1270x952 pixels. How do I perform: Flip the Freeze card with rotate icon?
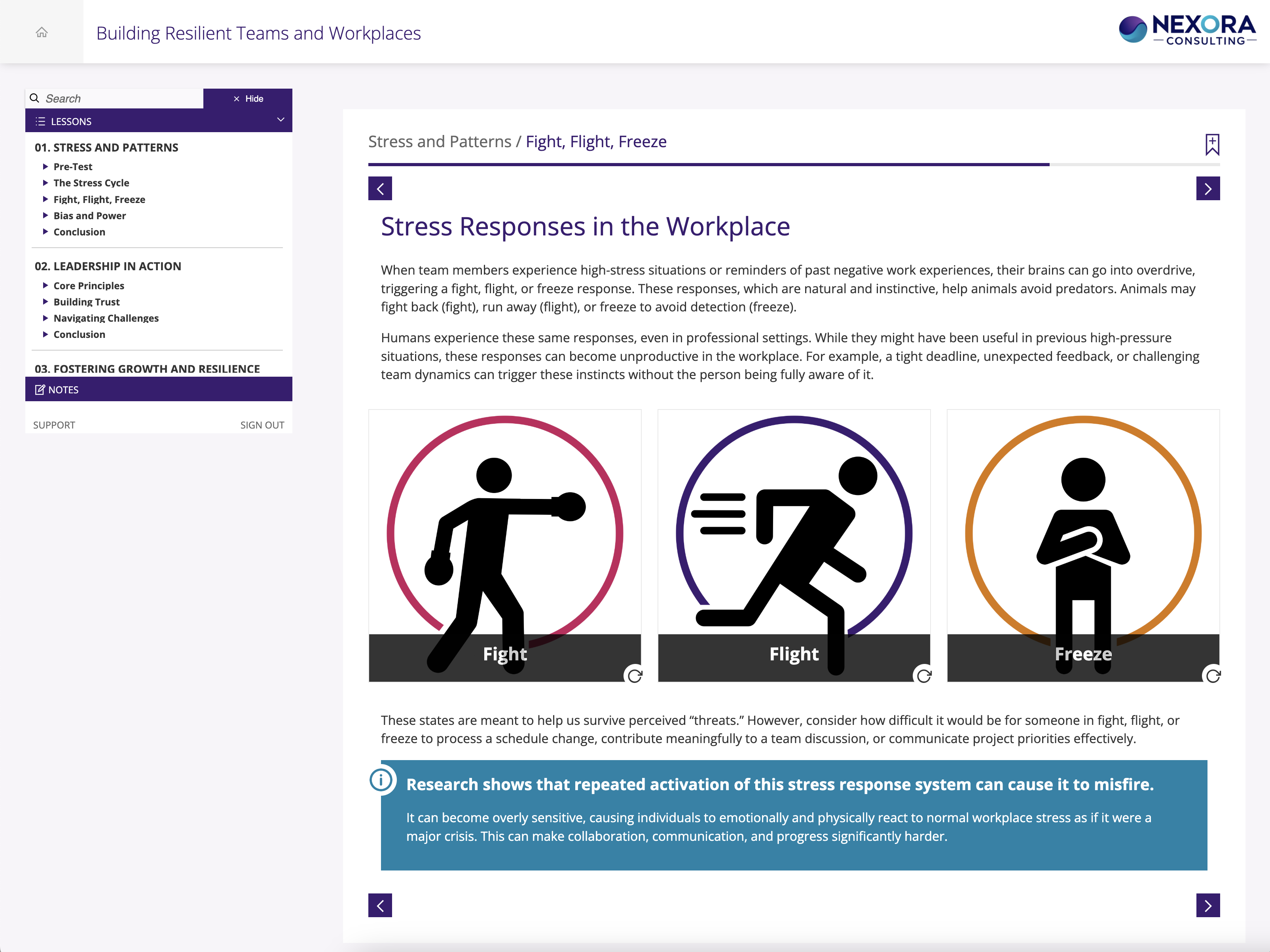click(1213, 676)
